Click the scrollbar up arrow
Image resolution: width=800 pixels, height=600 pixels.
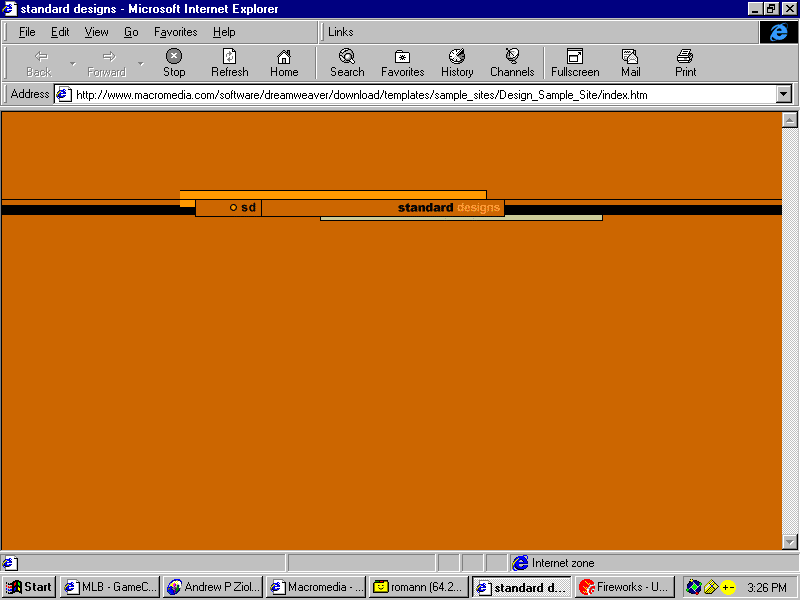pyautogui.click(x=789, y=120)
